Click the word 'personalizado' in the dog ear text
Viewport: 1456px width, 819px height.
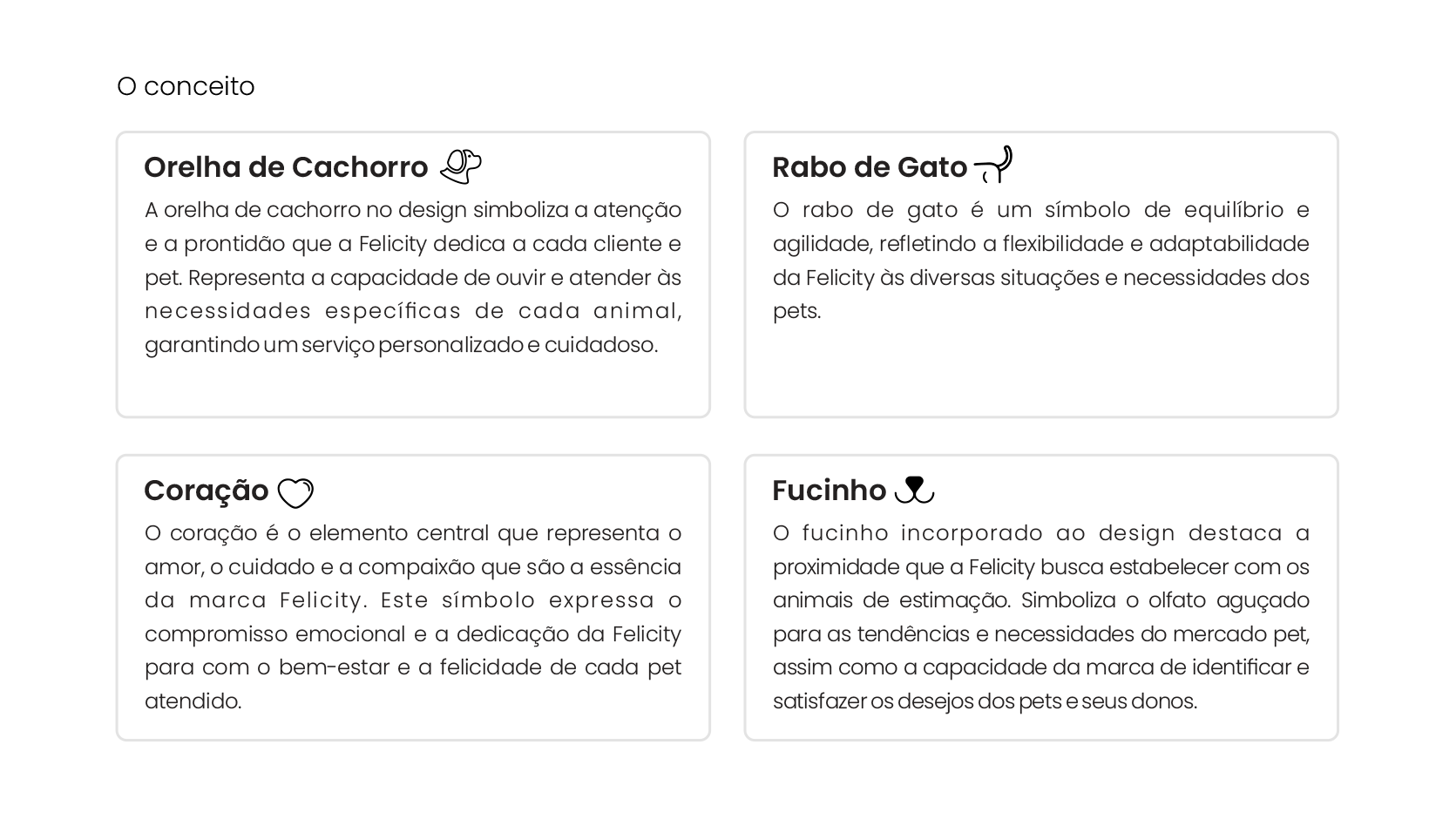click(450, 345)
